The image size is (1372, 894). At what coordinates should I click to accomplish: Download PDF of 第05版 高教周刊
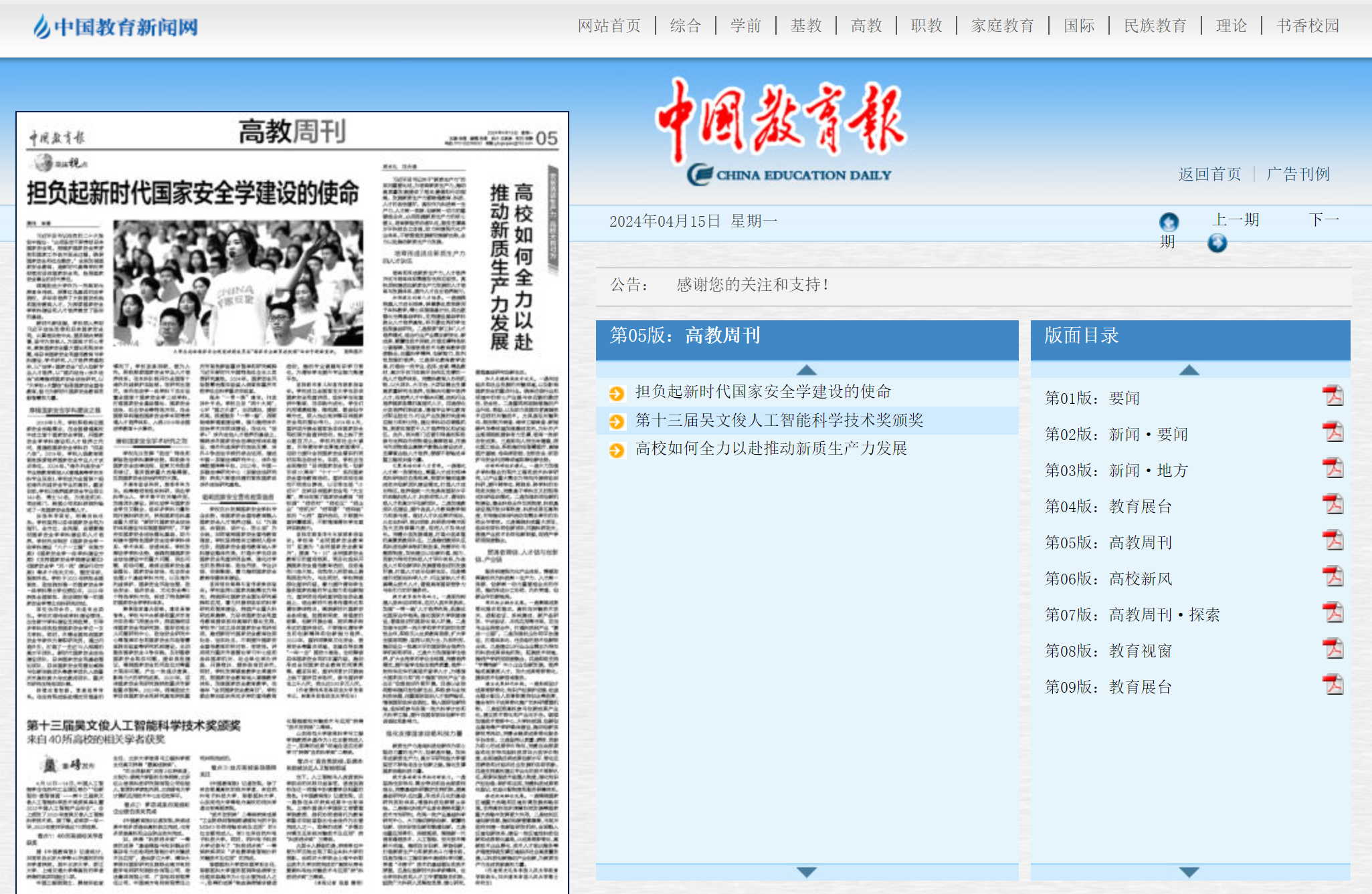[1333, 541]
